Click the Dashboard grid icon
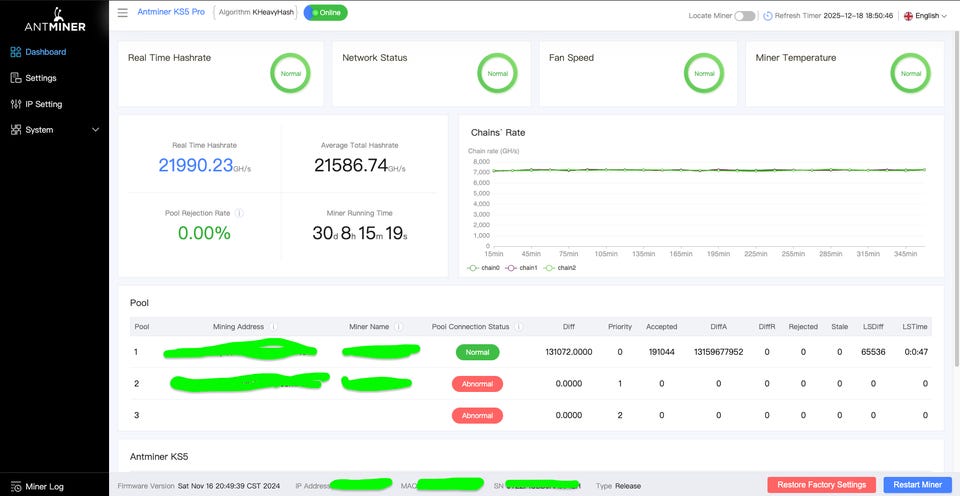Screen dimensions: 960x496 tap(16, 52)
